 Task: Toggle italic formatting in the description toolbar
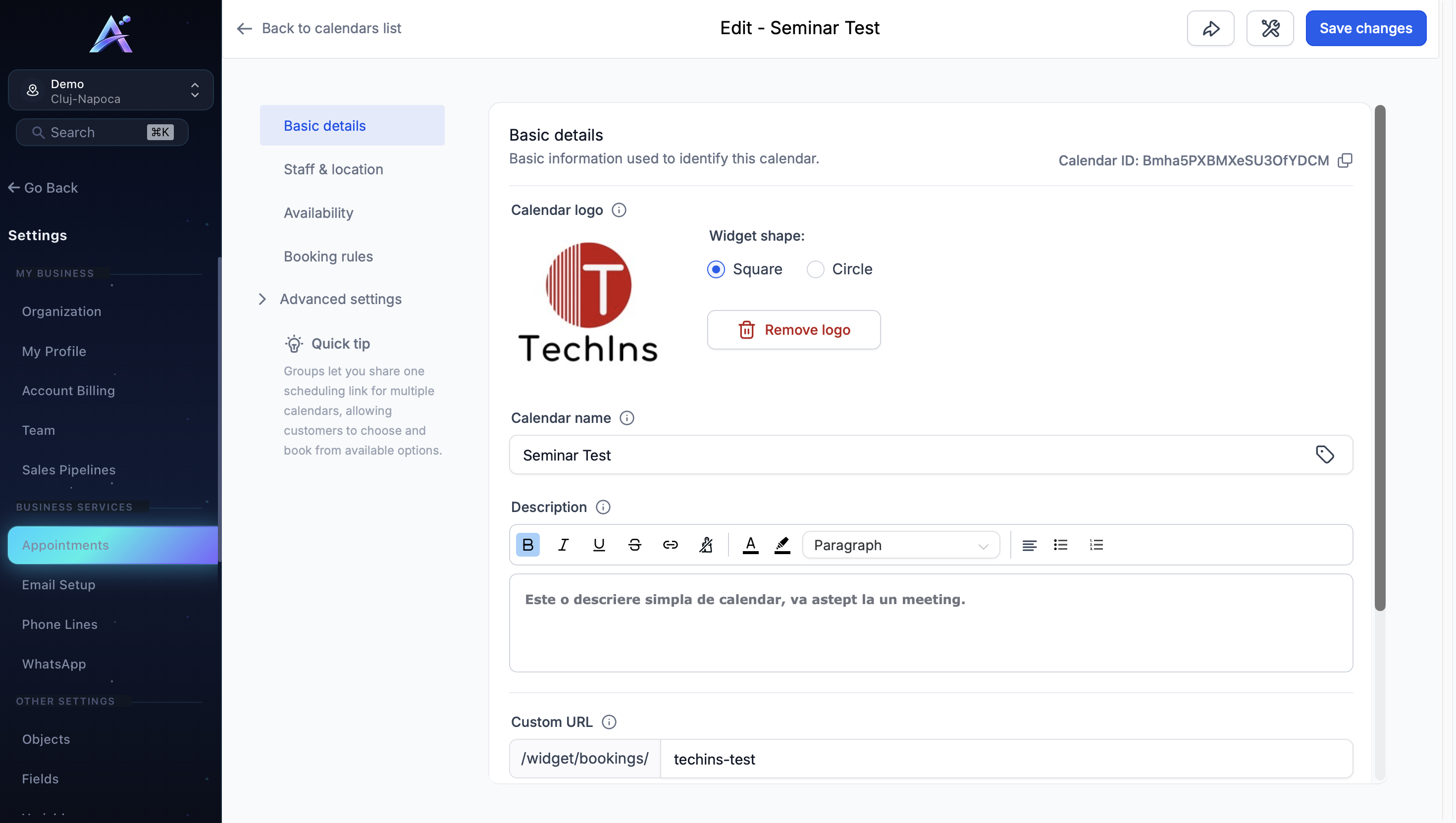(x=563, y=545)
